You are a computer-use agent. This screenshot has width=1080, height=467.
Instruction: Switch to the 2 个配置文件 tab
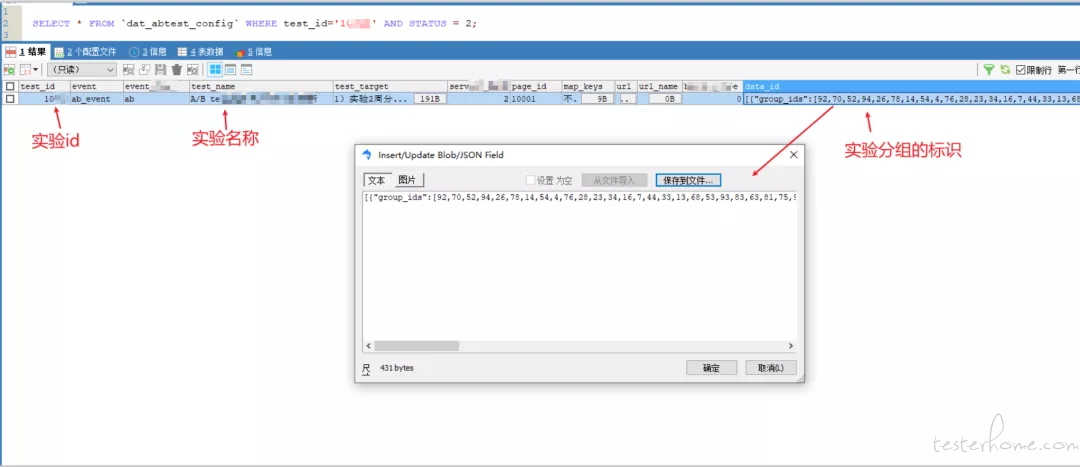click(x=86, y=52)
